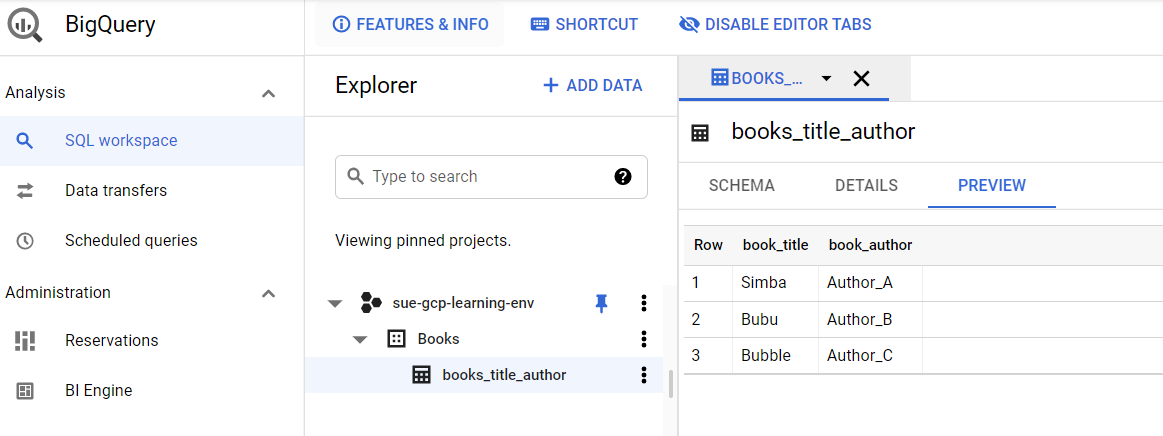This screenshot has width=1163, height=436.
Task: Unpin the sue-gcp-learning-env project with the pin icon
Action: click(x=602, y=303)
